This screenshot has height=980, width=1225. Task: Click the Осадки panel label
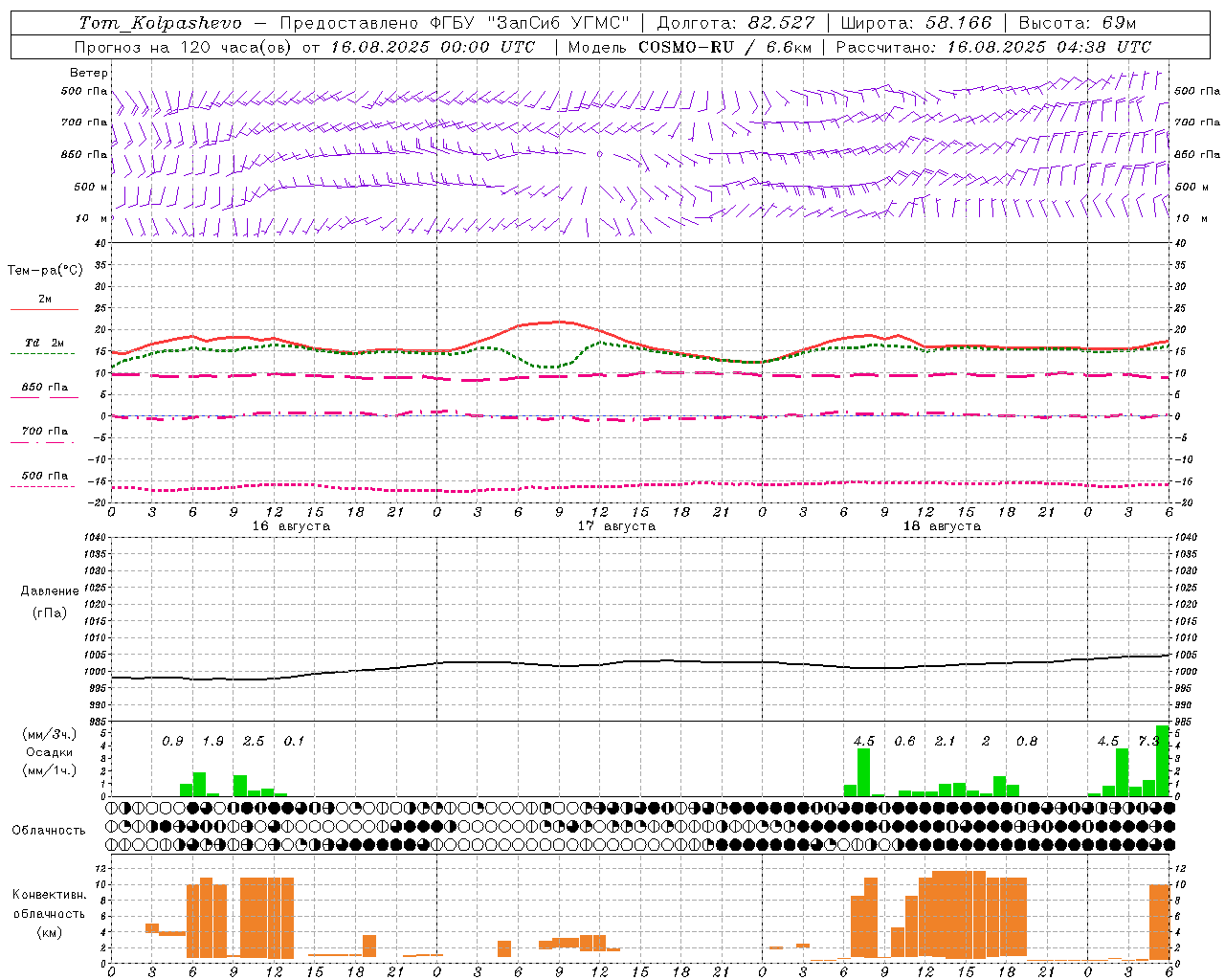click(x=49, y=752)
